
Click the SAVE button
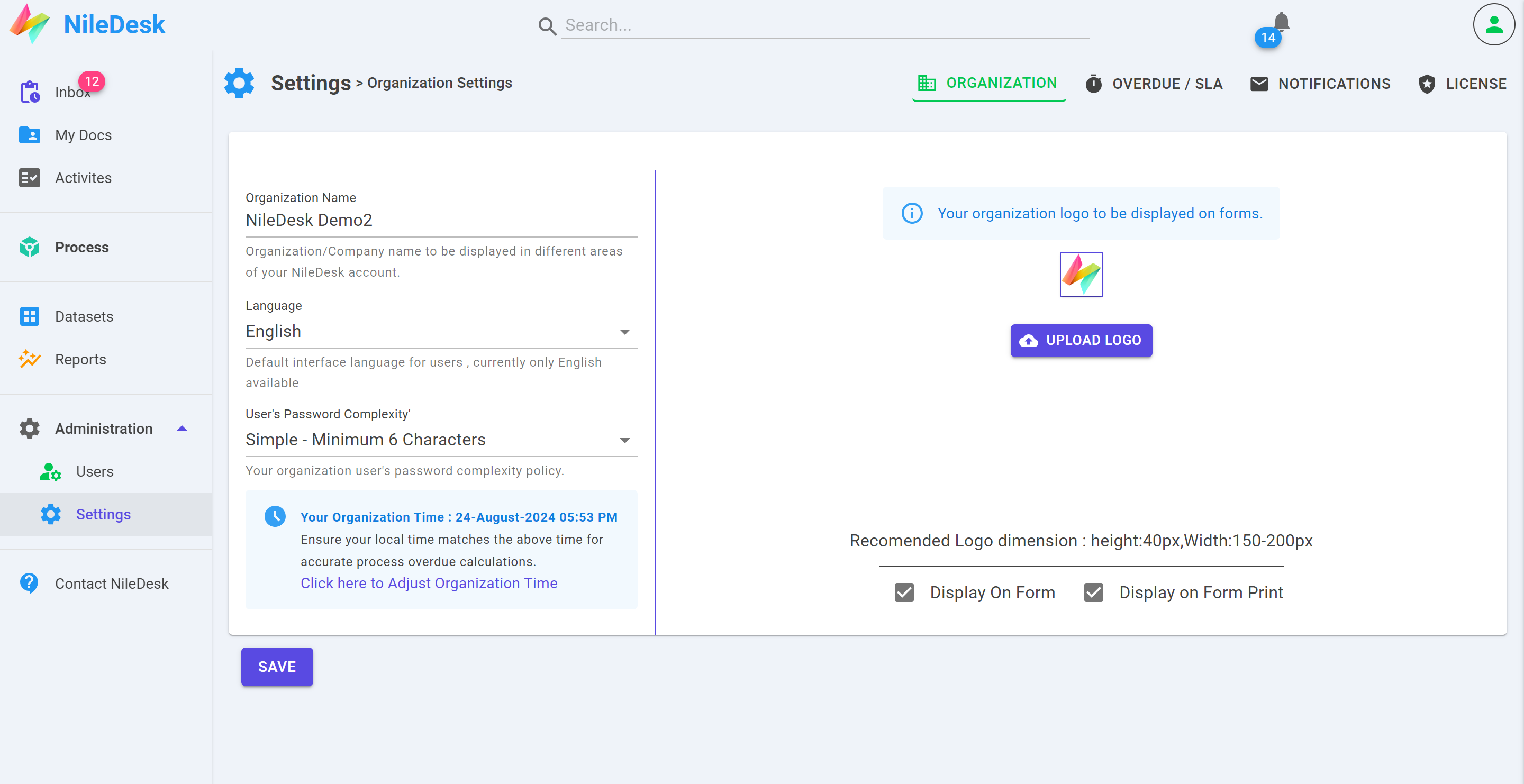point(277,667)
